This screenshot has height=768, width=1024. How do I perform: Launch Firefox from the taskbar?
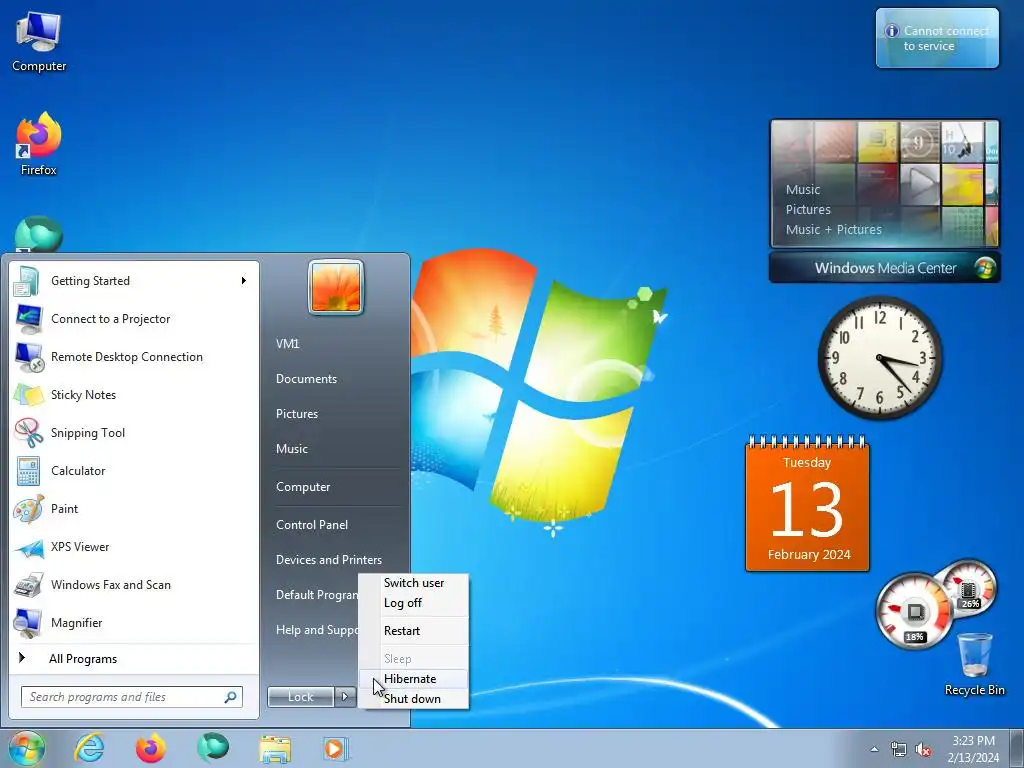(x=151, y=748)
